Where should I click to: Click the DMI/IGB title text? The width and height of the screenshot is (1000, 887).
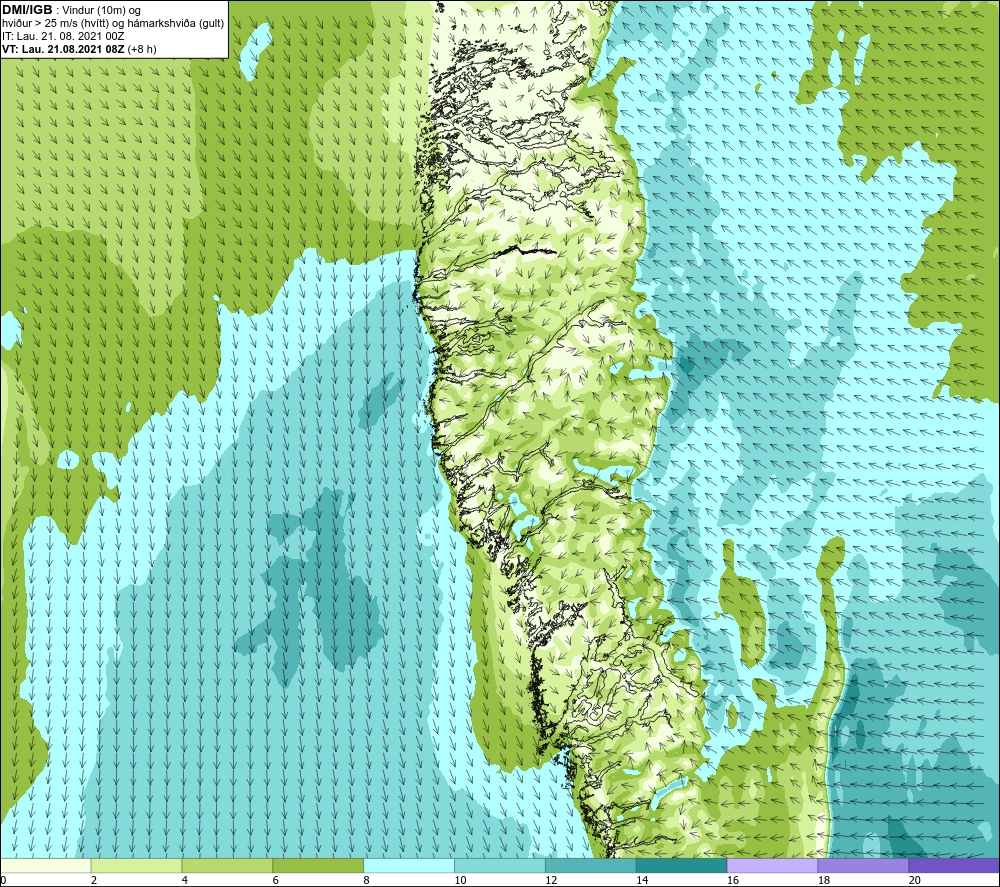[x=27, y=10]
